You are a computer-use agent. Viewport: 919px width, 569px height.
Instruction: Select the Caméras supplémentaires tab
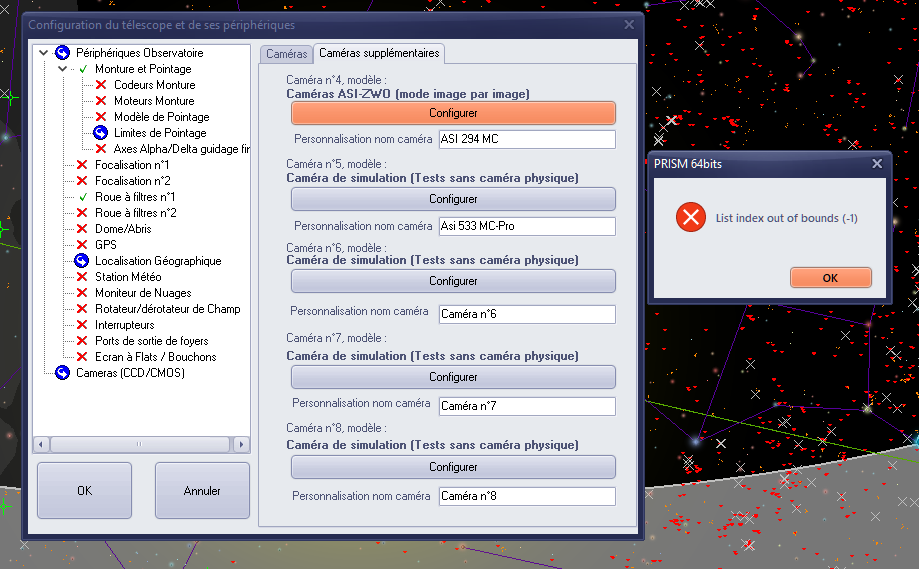pos(378,54)
